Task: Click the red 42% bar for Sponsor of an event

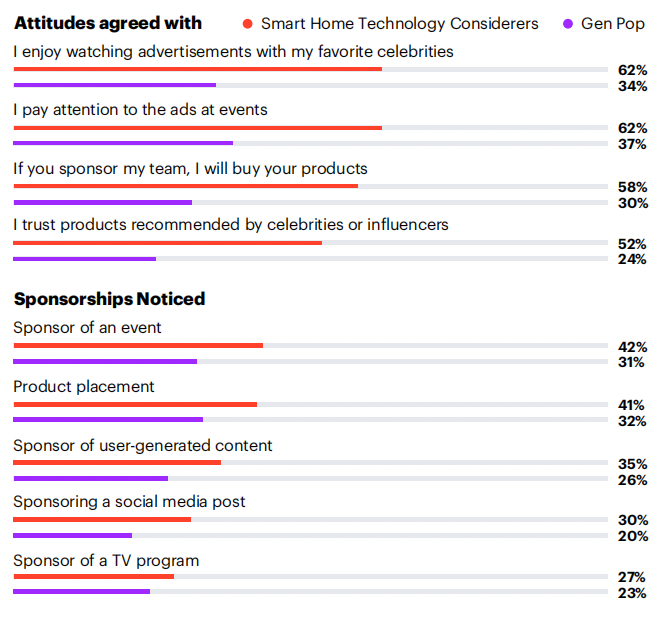Action: [138, 346]
